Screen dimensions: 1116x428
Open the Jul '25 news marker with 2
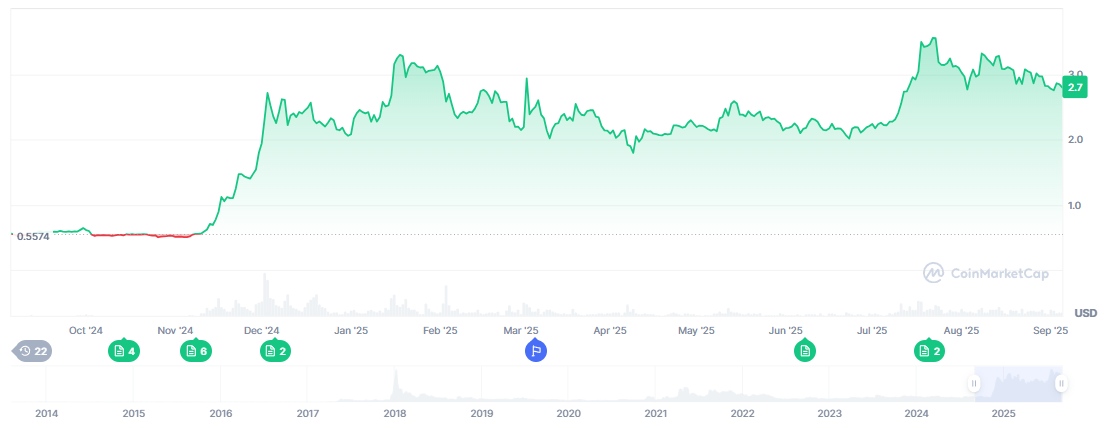click(x=930, y=351)
